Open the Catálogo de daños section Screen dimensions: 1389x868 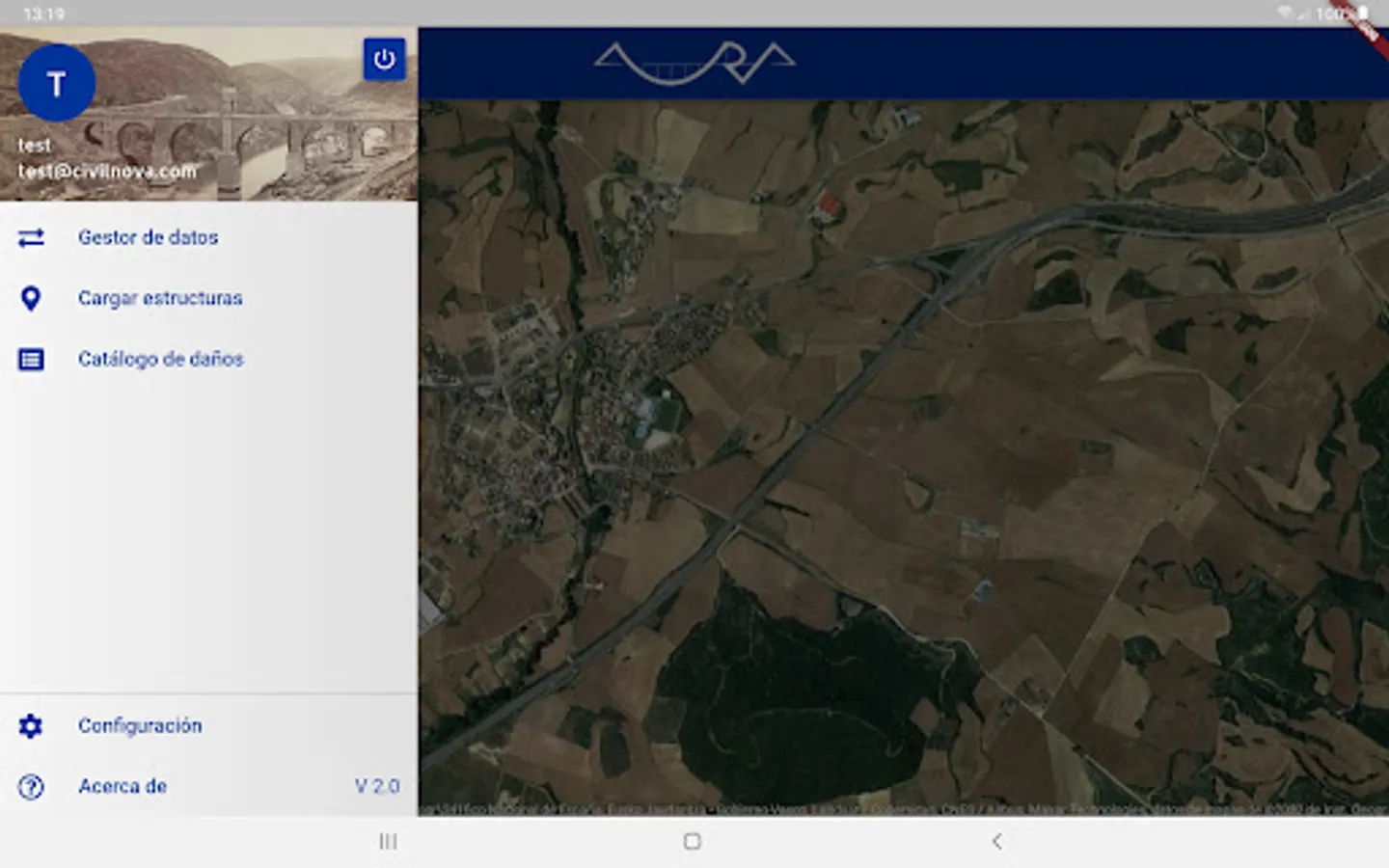(x=162, y=359)
